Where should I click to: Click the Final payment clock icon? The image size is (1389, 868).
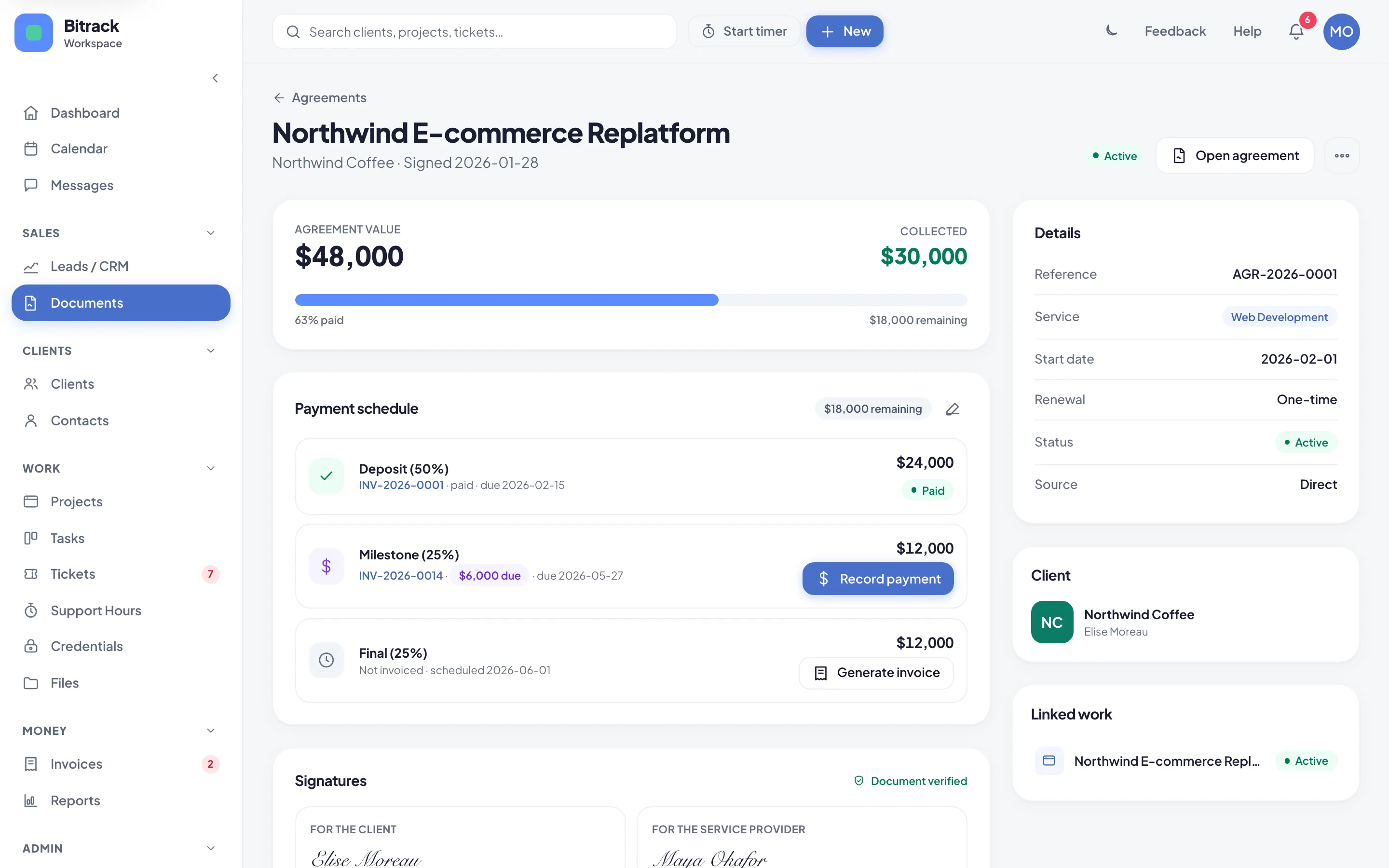click(x=326, y=660)
